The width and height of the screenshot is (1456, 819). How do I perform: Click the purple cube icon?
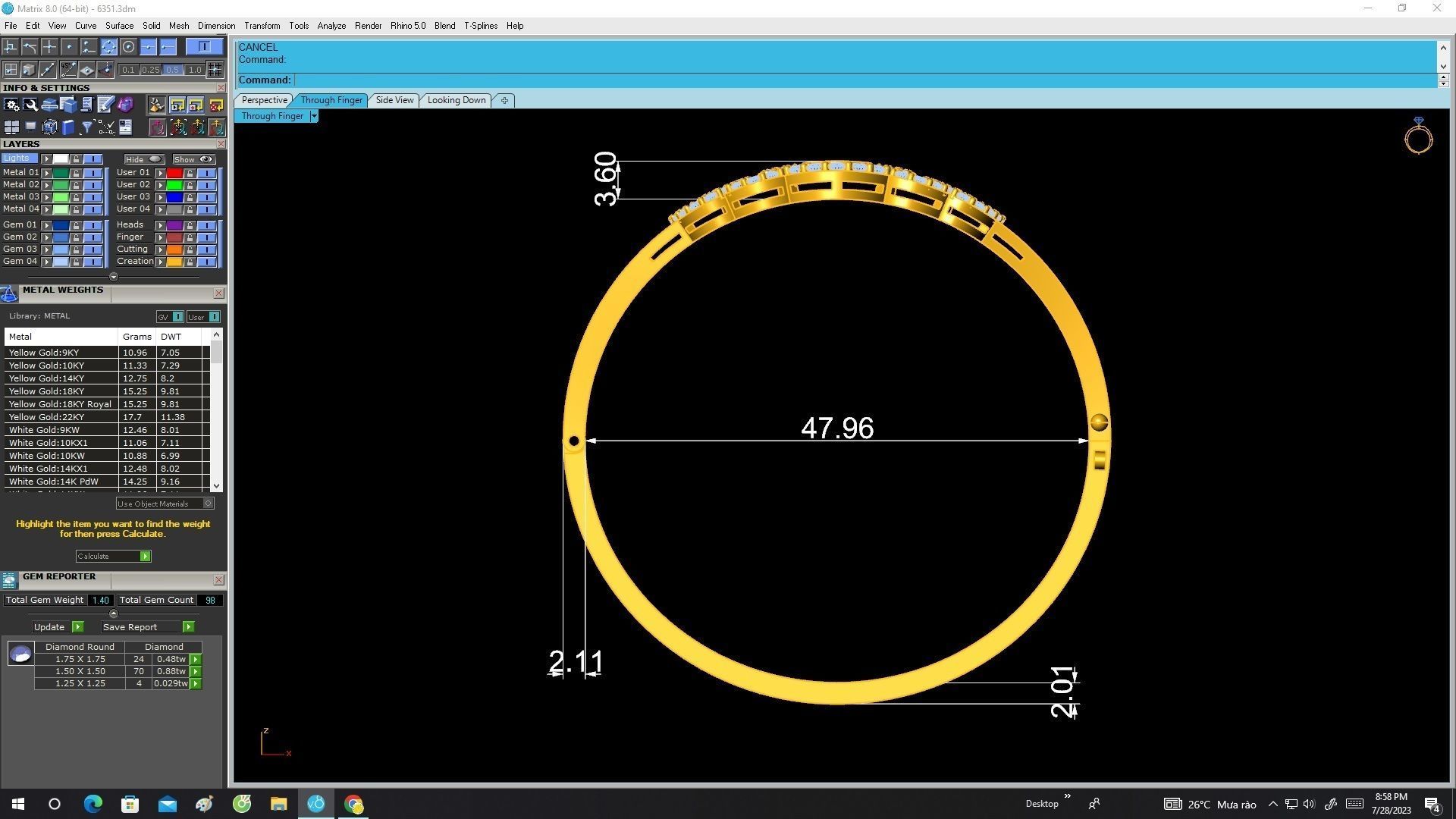(x=125, y=105)
